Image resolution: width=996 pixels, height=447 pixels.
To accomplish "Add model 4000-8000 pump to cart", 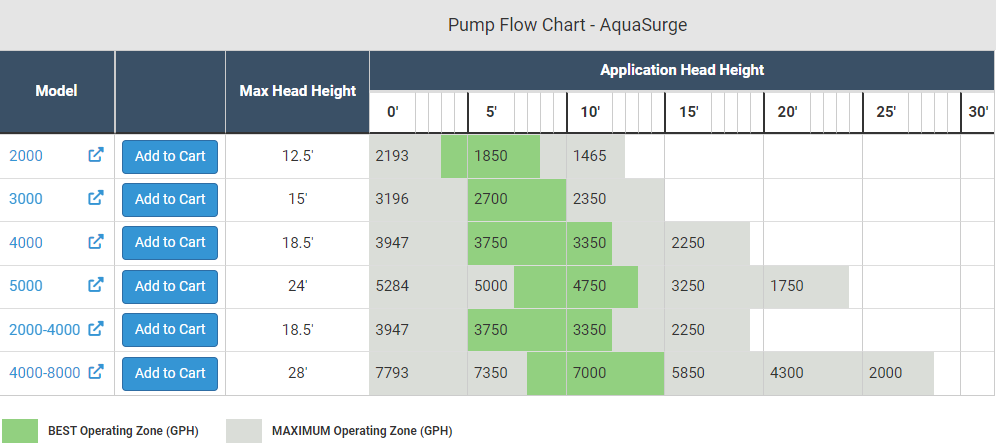I will coord(170,373).
